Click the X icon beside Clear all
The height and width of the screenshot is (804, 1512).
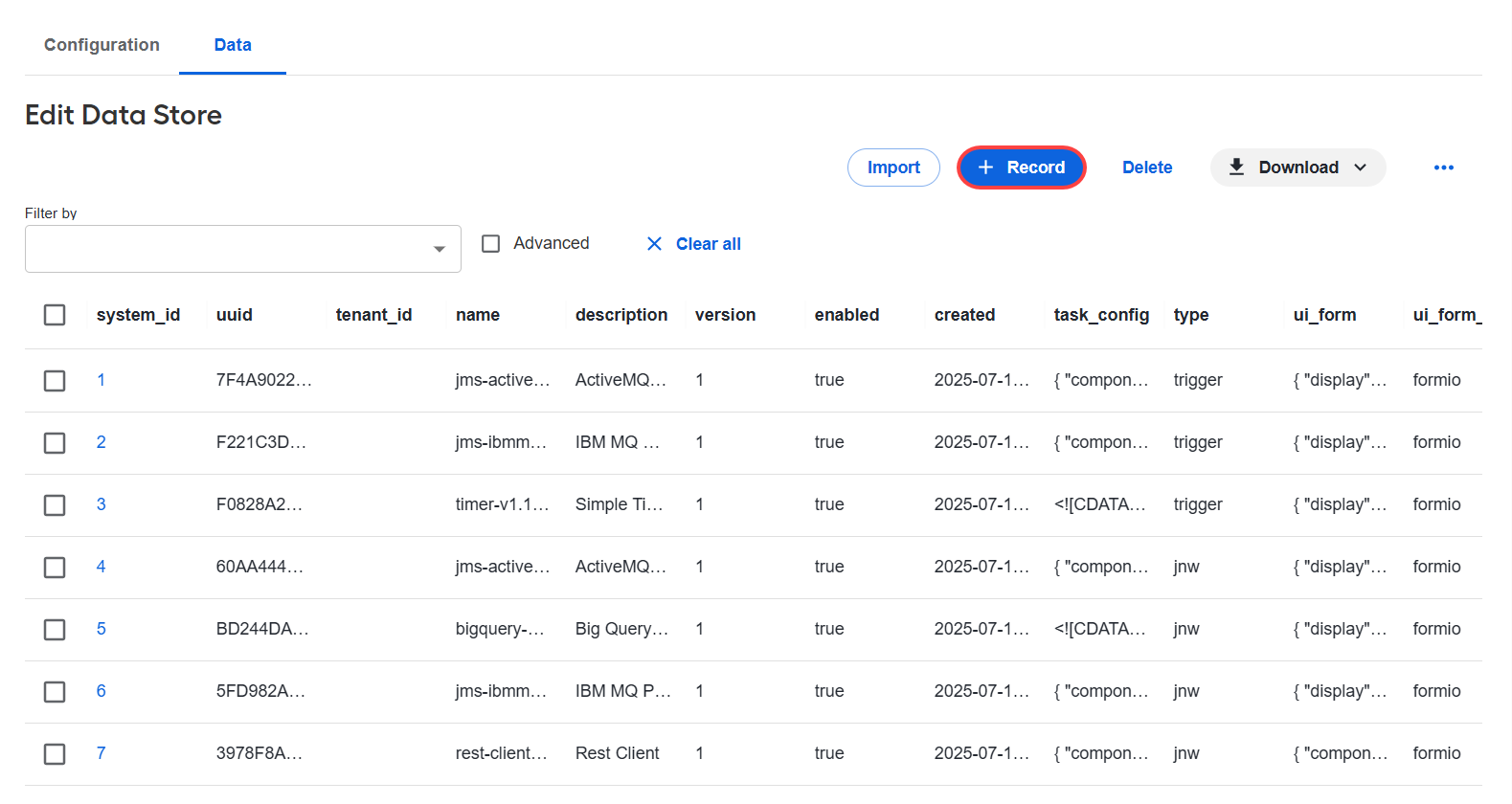tap(655, 244)
